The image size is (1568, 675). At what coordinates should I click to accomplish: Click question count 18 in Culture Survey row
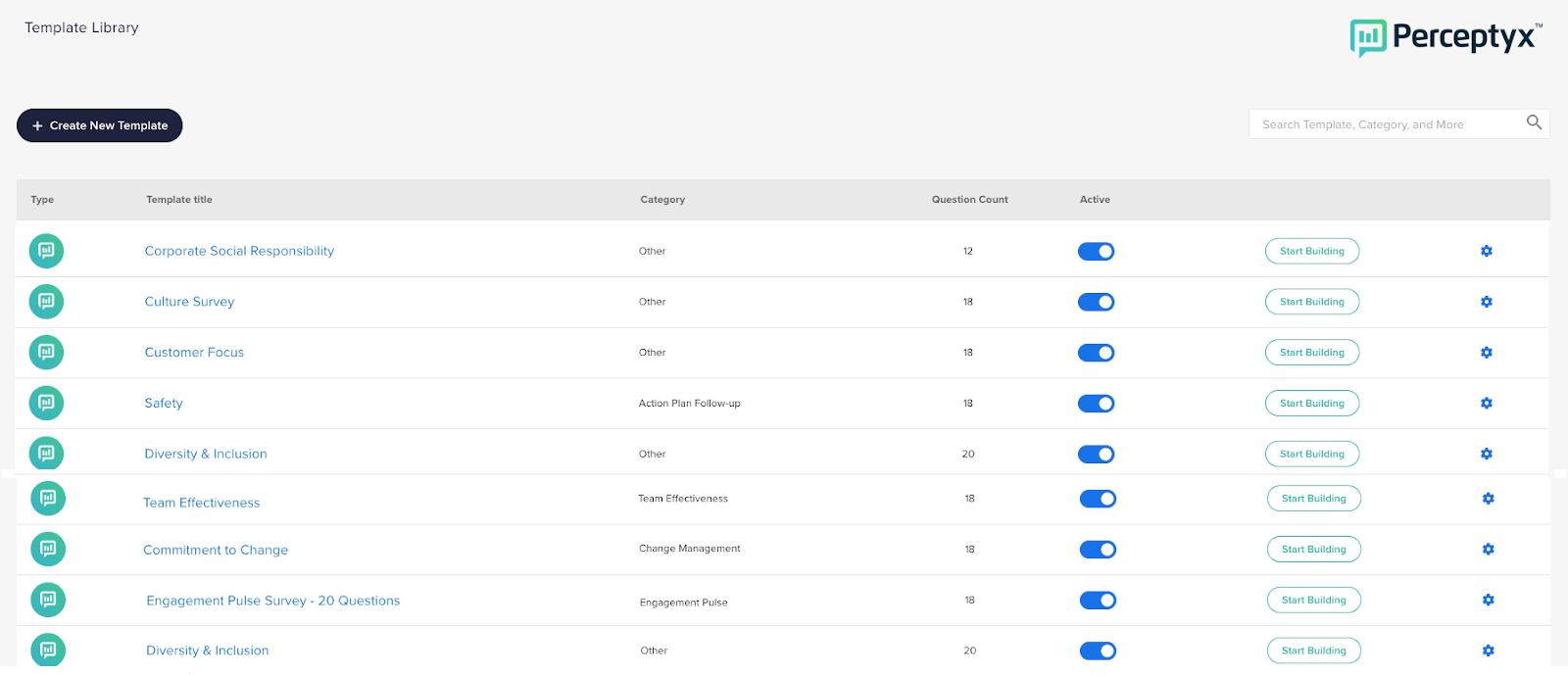(x=968, y=302)
